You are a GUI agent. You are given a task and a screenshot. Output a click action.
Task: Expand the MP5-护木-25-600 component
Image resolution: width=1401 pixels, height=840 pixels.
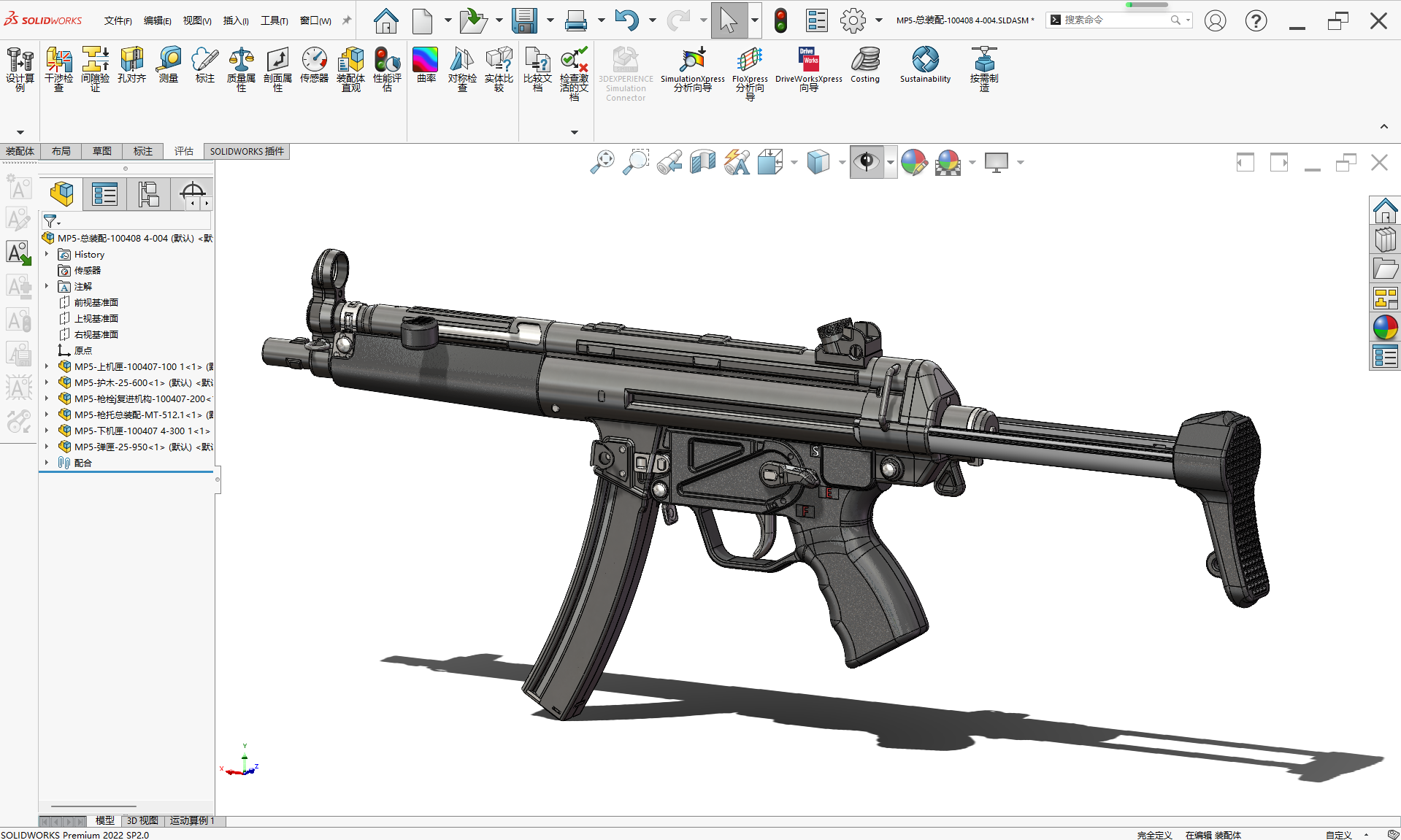pyautogui.click(x=47, y=382)
